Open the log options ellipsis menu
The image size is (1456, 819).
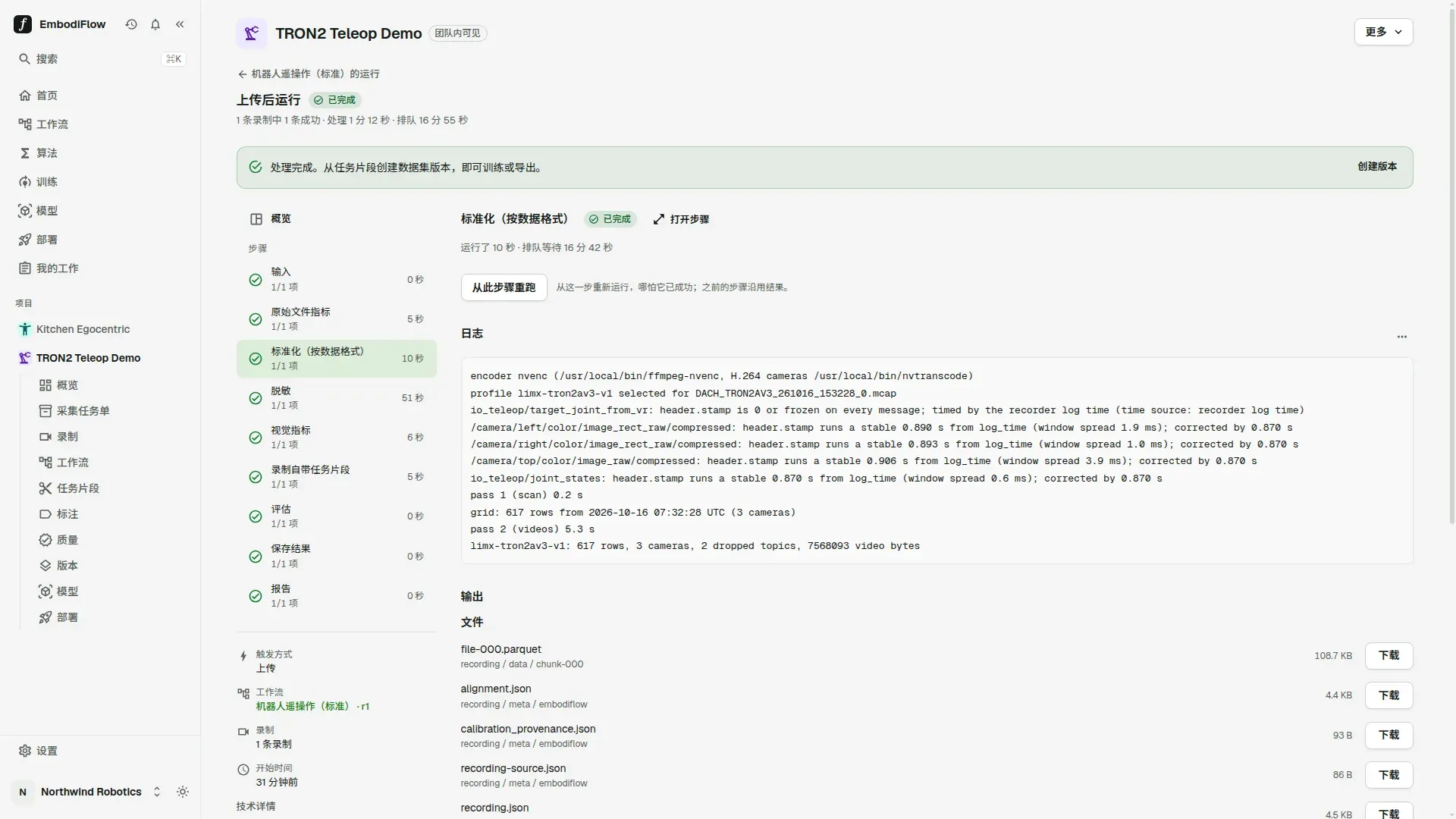pos(1401,336)
